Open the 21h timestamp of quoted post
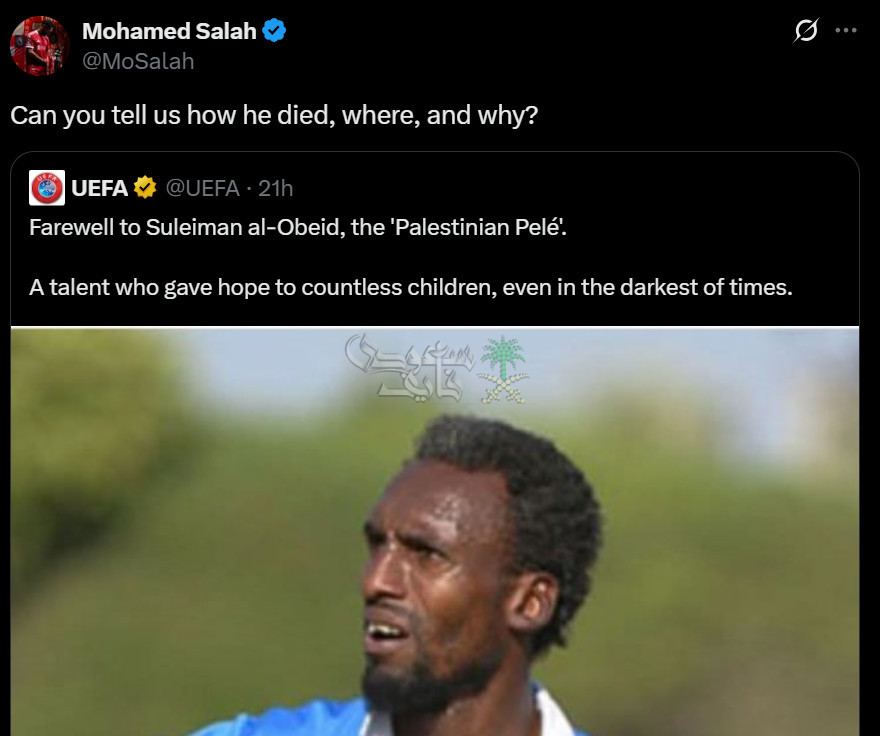The image size is (880, 736). click(276, 188)
